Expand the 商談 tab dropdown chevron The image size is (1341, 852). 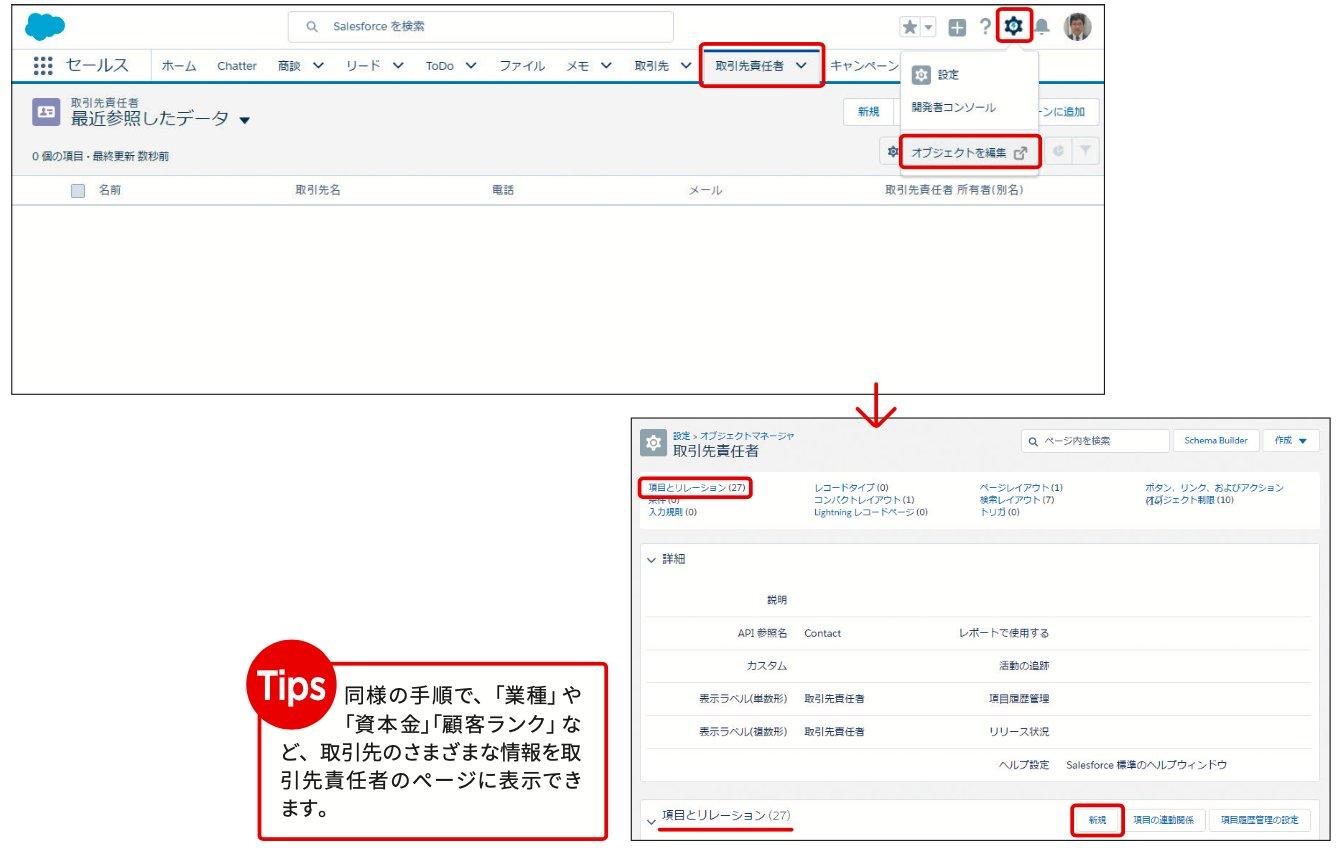319,66
